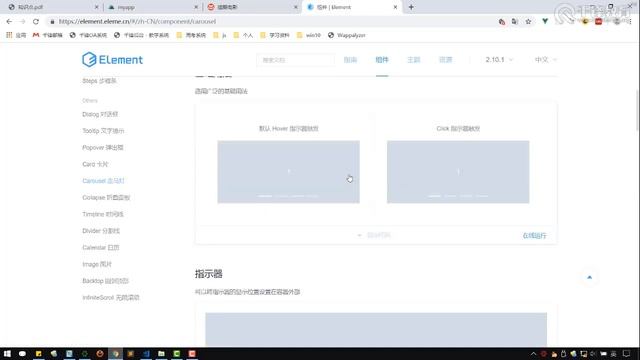
Task: Open the win10 bookmarks folder
Action: point(309,35)
